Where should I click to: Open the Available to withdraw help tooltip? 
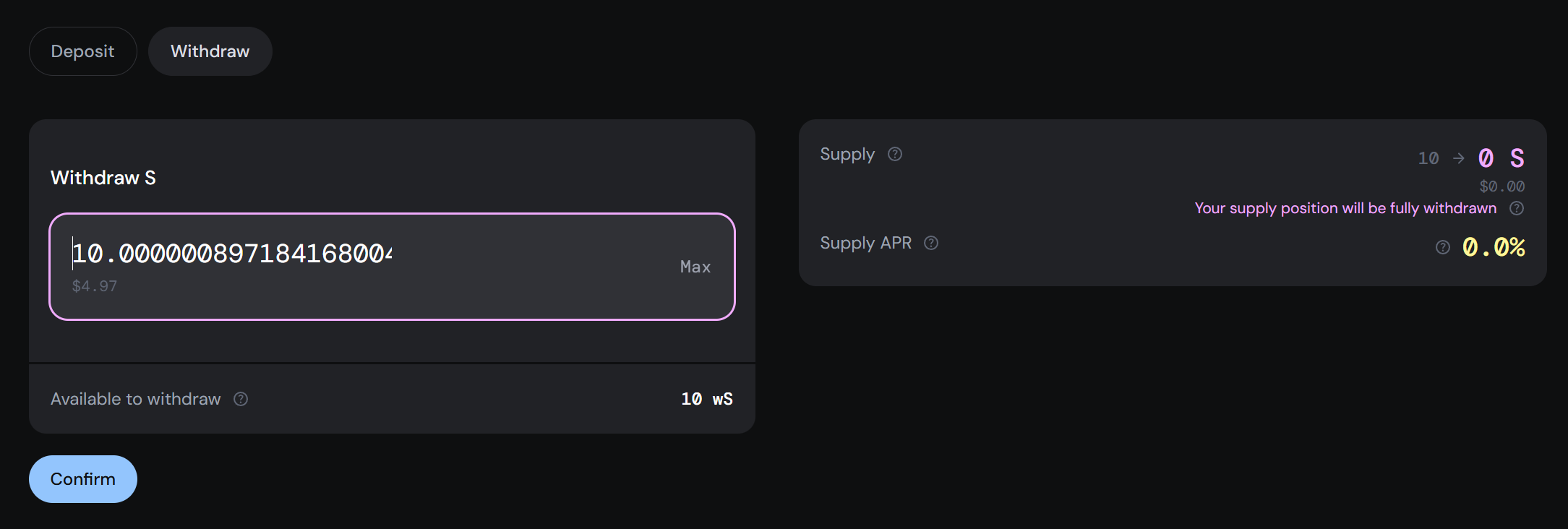click(241, 398)
